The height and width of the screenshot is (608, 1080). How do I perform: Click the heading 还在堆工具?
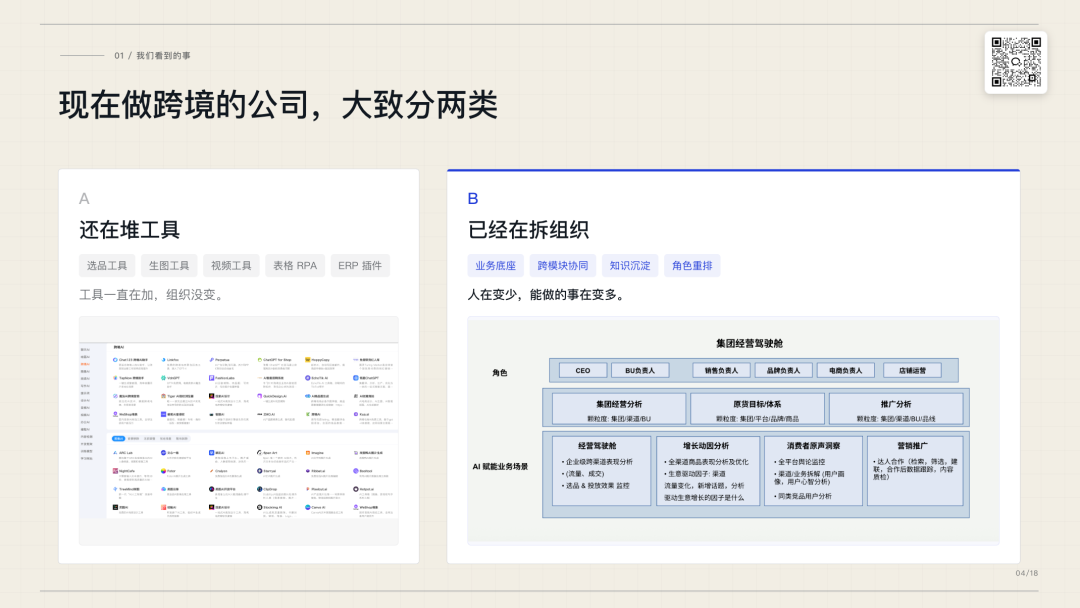(129, 230)
